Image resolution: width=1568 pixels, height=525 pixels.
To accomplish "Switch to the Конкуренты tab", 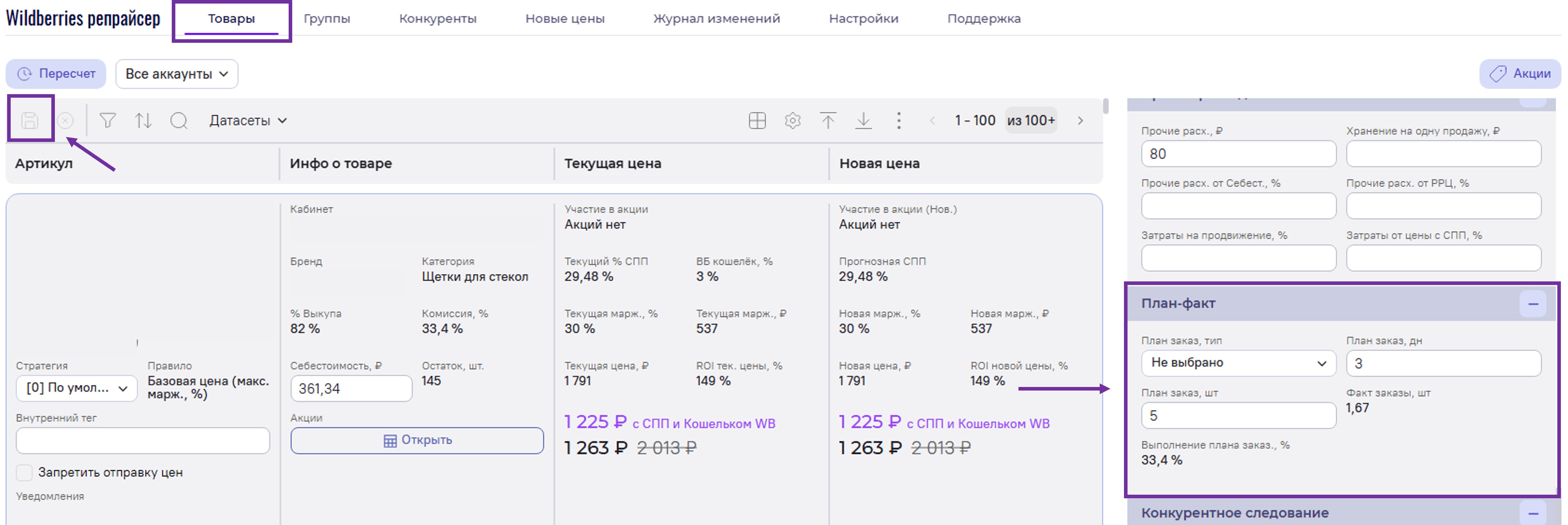I will coord(438,18).
